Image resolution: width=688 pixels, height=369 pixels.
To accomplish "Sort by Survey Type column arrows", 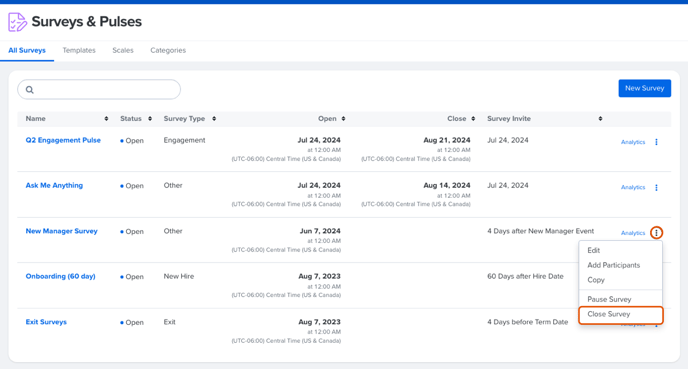I will (214, 119).
